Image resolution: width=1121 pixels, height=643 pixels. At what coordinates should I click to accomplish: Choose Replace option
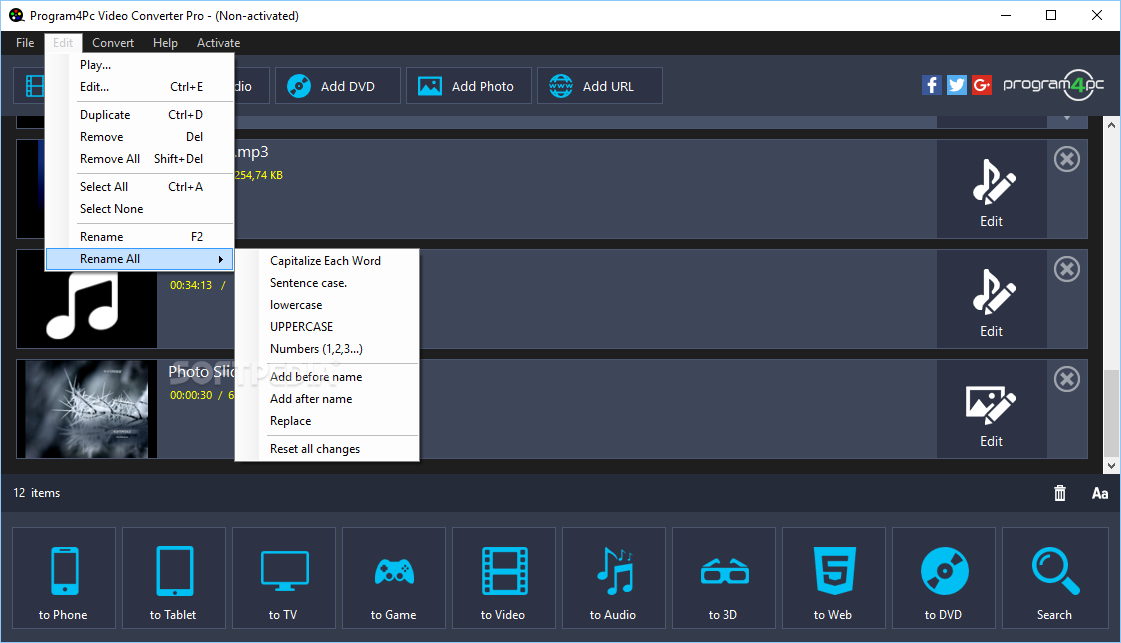click(x=327, y=421)
